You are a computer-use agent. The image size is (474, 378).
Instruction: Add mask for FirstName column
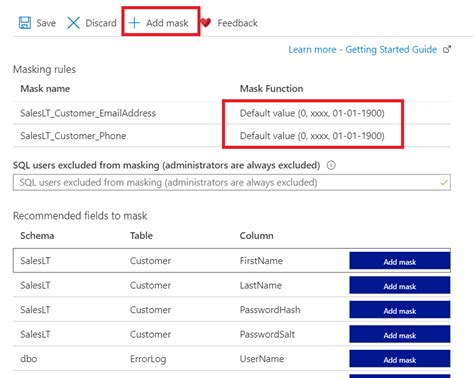pos(400,262)
